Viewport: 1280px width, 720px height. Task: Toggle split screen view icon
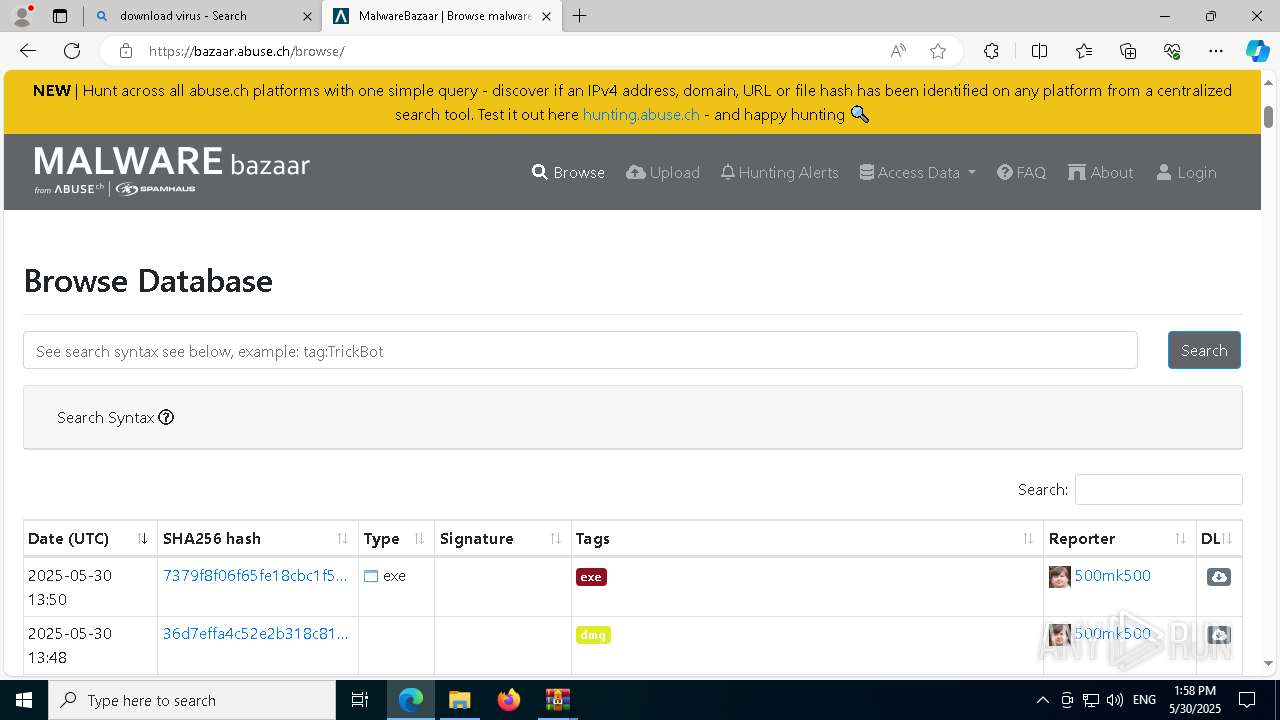1039,51
